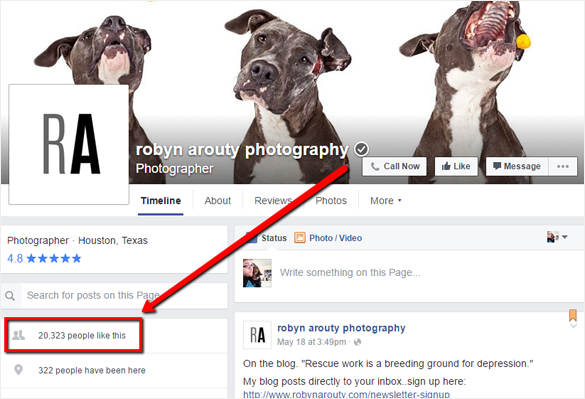This screenshot has width=585, height=399.
Task: Choose the Photo / Video composer link
Action: [x=335, y=238]
